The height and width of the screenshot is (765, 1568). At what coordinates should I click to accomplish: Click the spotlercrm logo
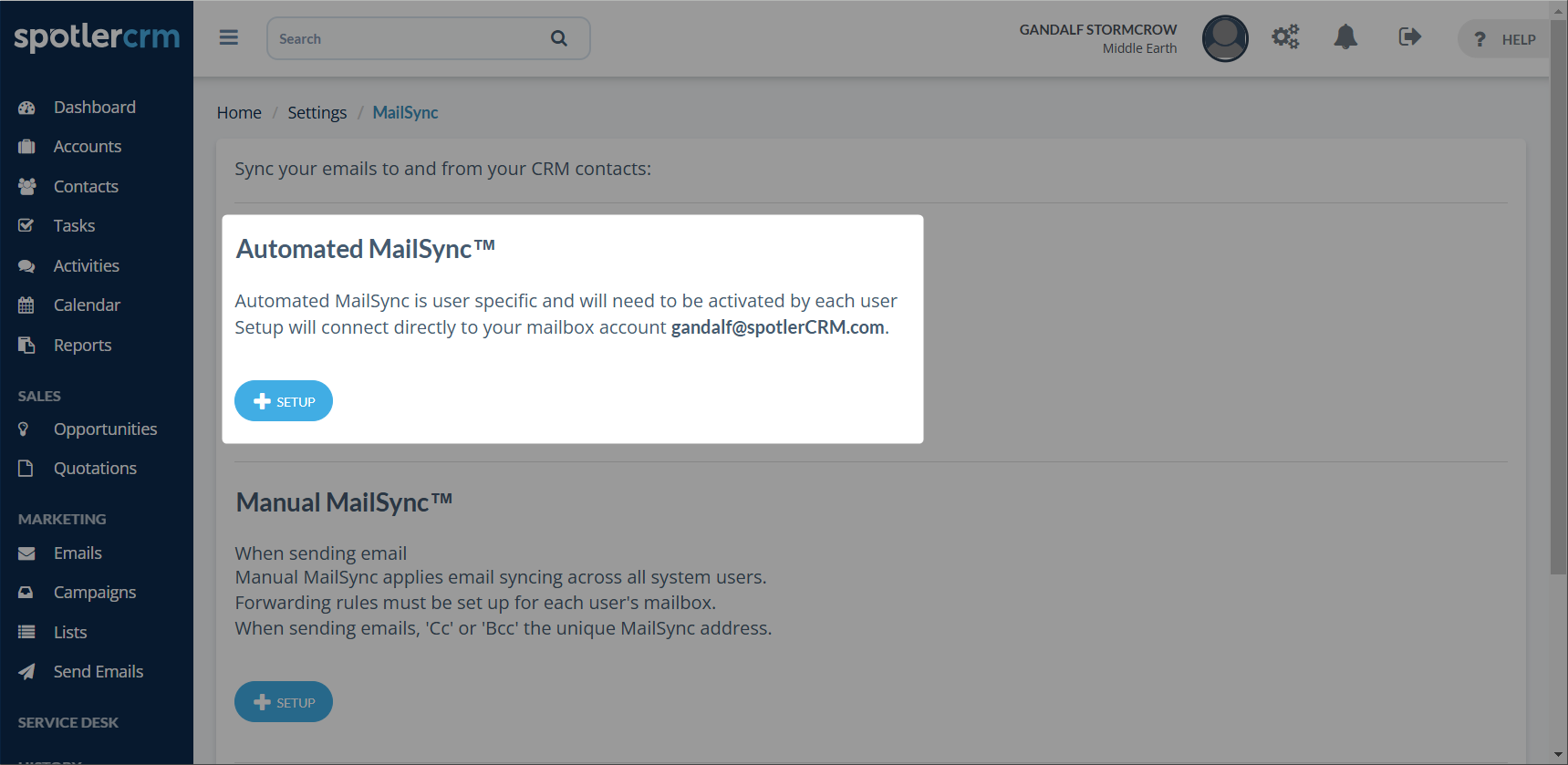click(x=97, y=37)
